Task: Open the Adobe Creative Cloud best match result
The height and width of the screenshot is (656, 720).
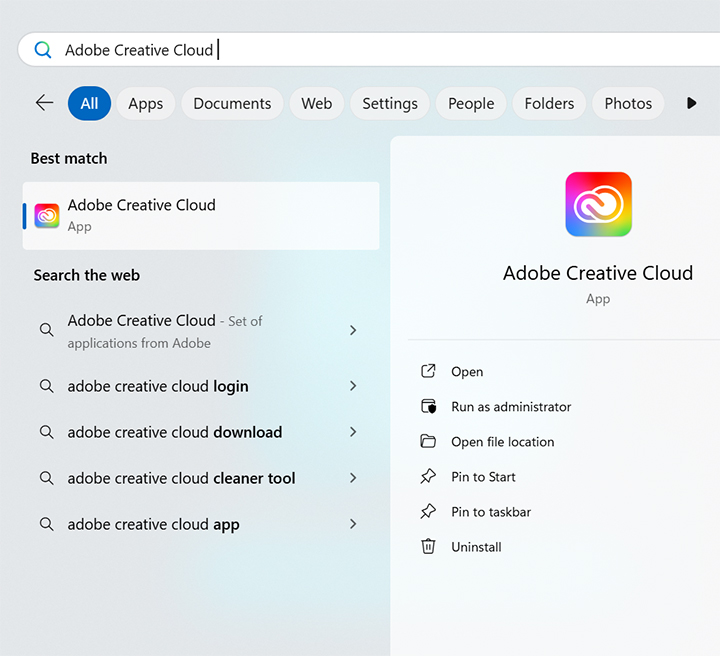Action: point(200,215)
